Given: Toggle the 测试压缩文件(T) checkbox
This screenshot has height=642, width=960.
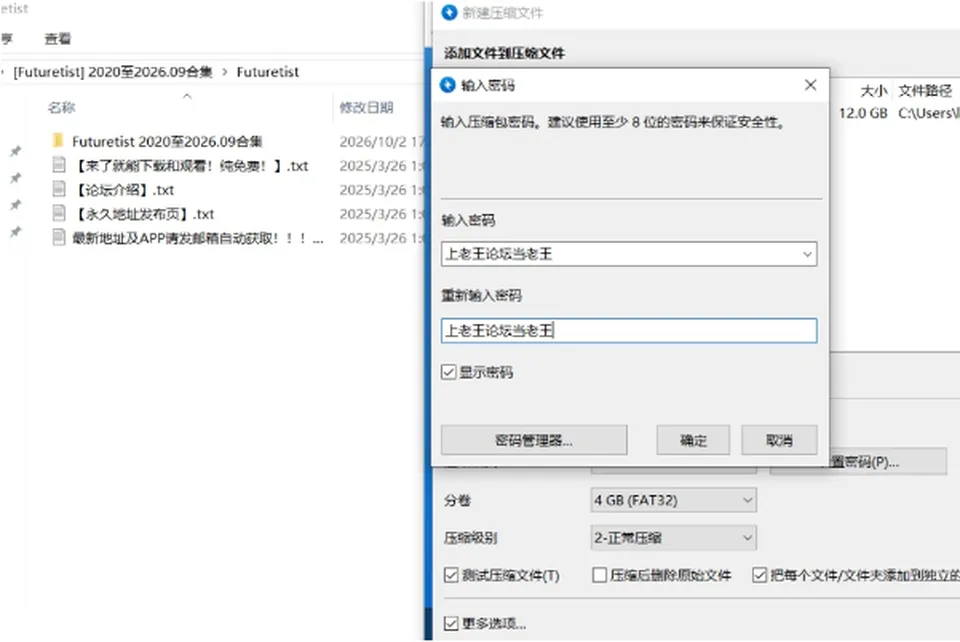Looking at the screenshot, I should (x=451, y=575).
